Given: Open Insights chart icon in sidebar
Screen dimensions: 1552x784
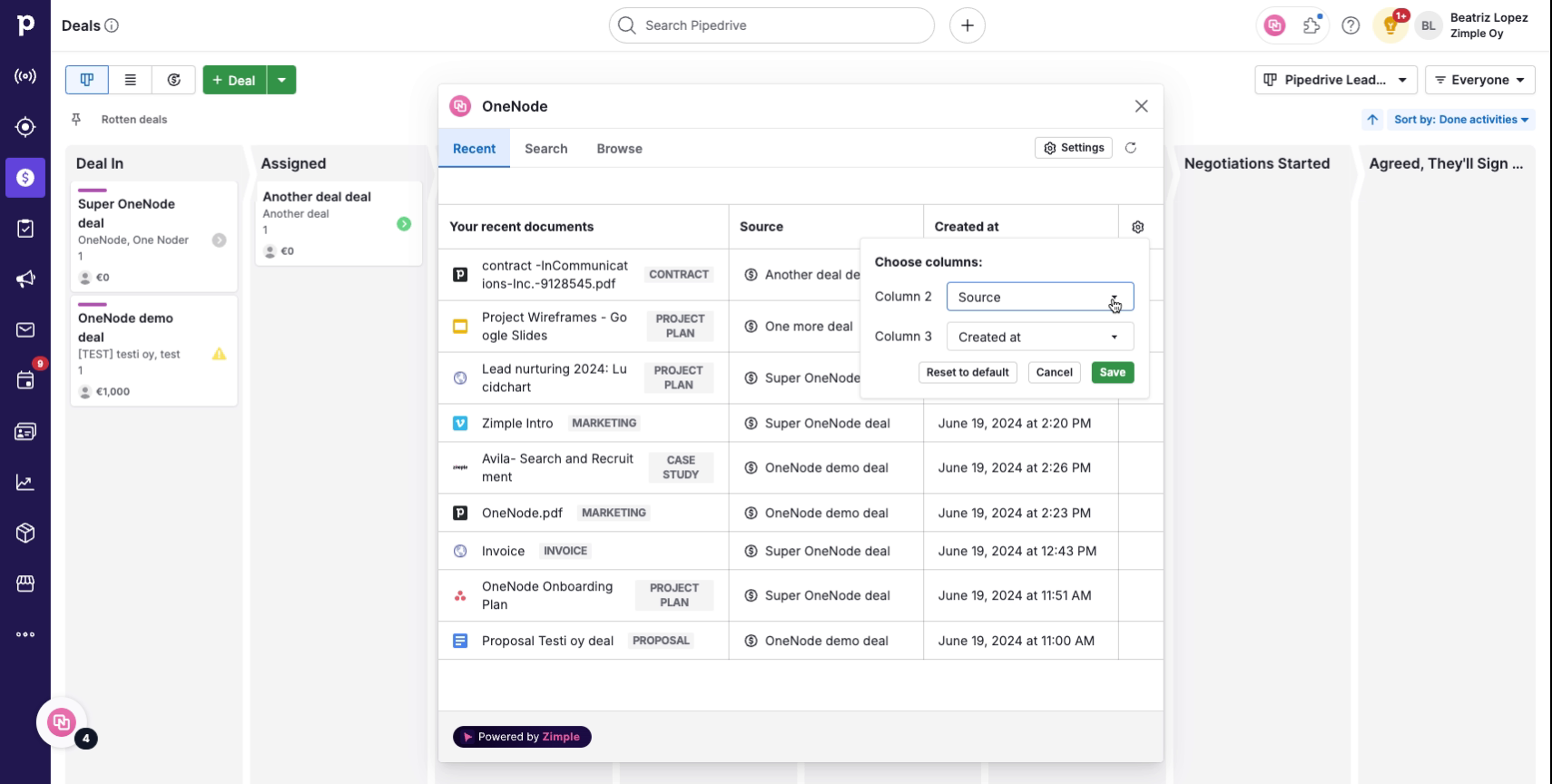Looking at the screenshot, I should [x=25, y=483].
